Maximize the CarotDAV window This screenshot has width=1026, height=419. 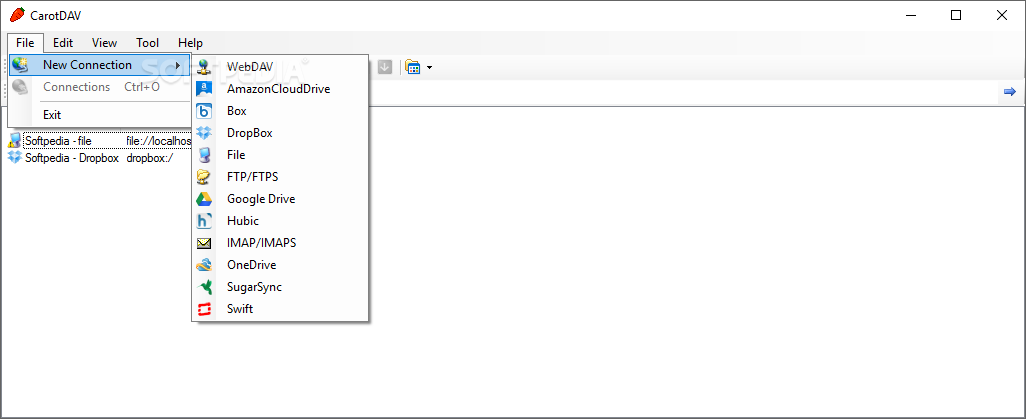956,15
